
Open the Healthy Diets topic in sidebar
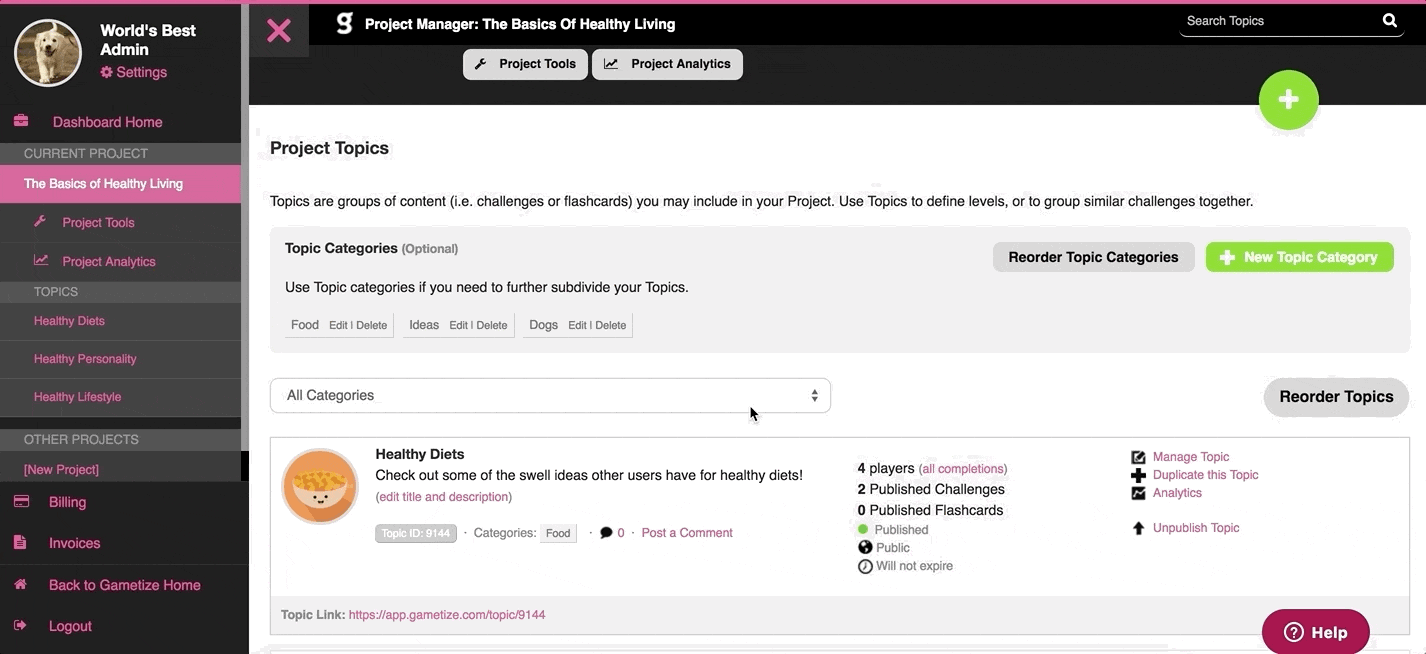[x=69, y=321]
